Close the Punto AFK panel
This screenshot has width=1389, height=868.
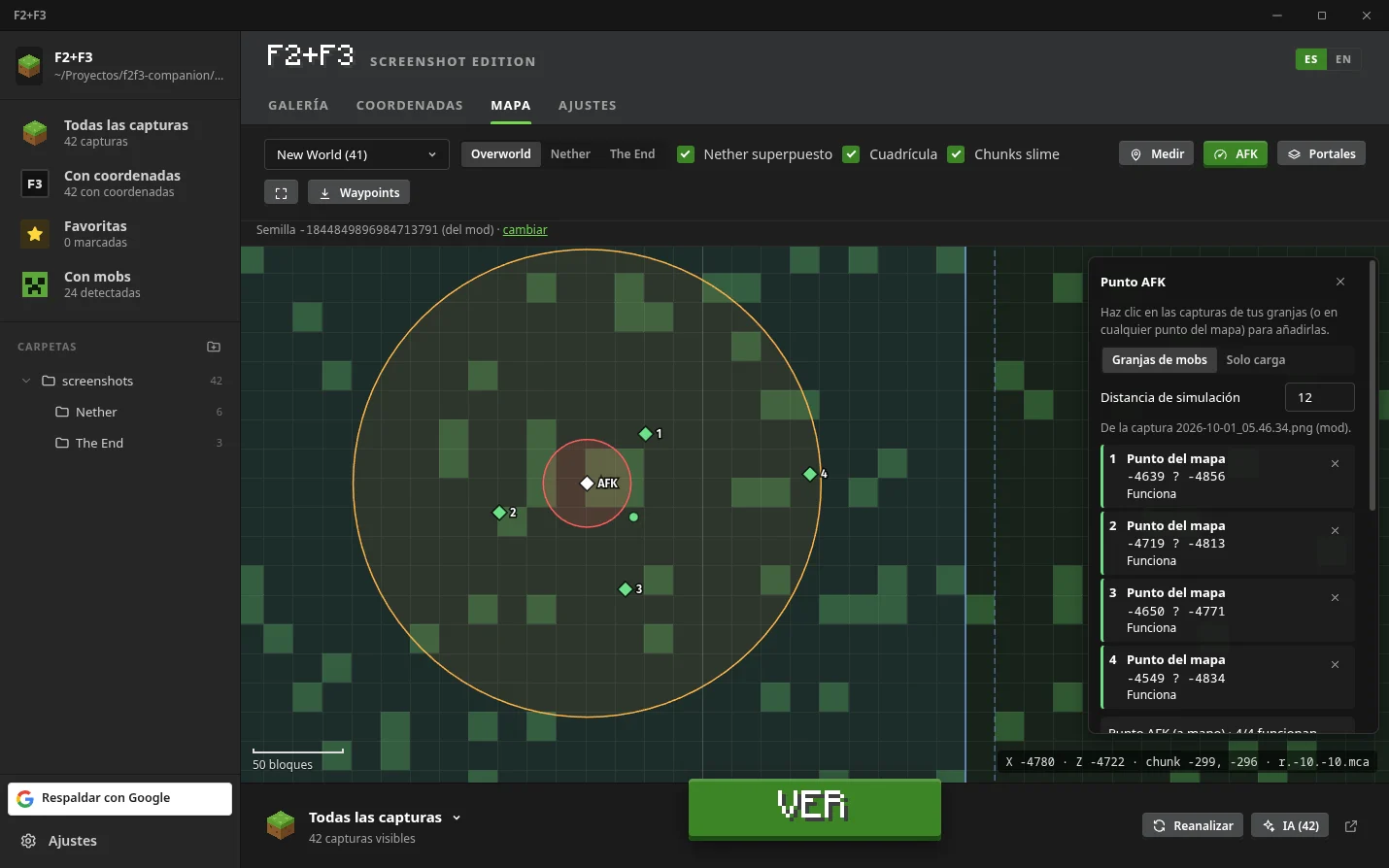[x=1340, y=282]
